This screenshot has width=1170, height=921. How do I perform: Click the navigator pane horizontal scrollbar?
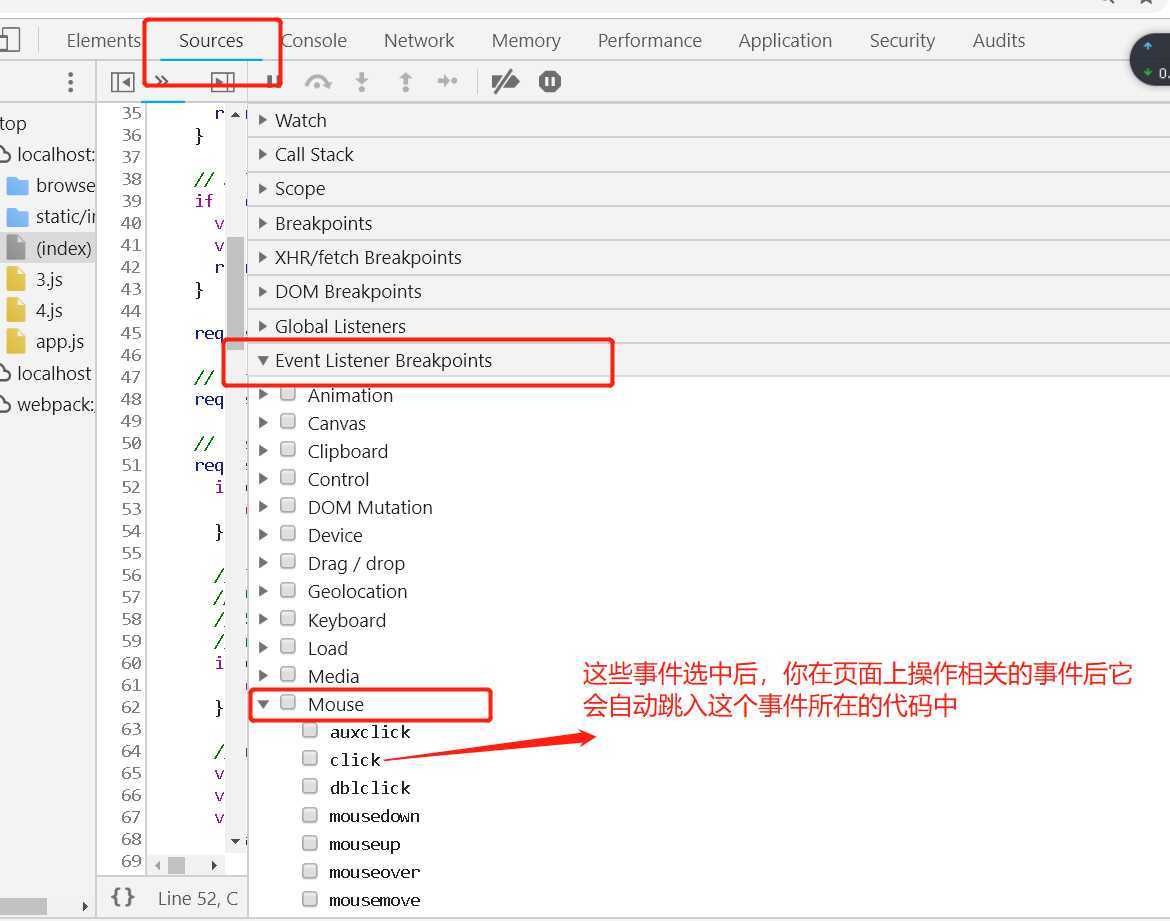point(23,905)
